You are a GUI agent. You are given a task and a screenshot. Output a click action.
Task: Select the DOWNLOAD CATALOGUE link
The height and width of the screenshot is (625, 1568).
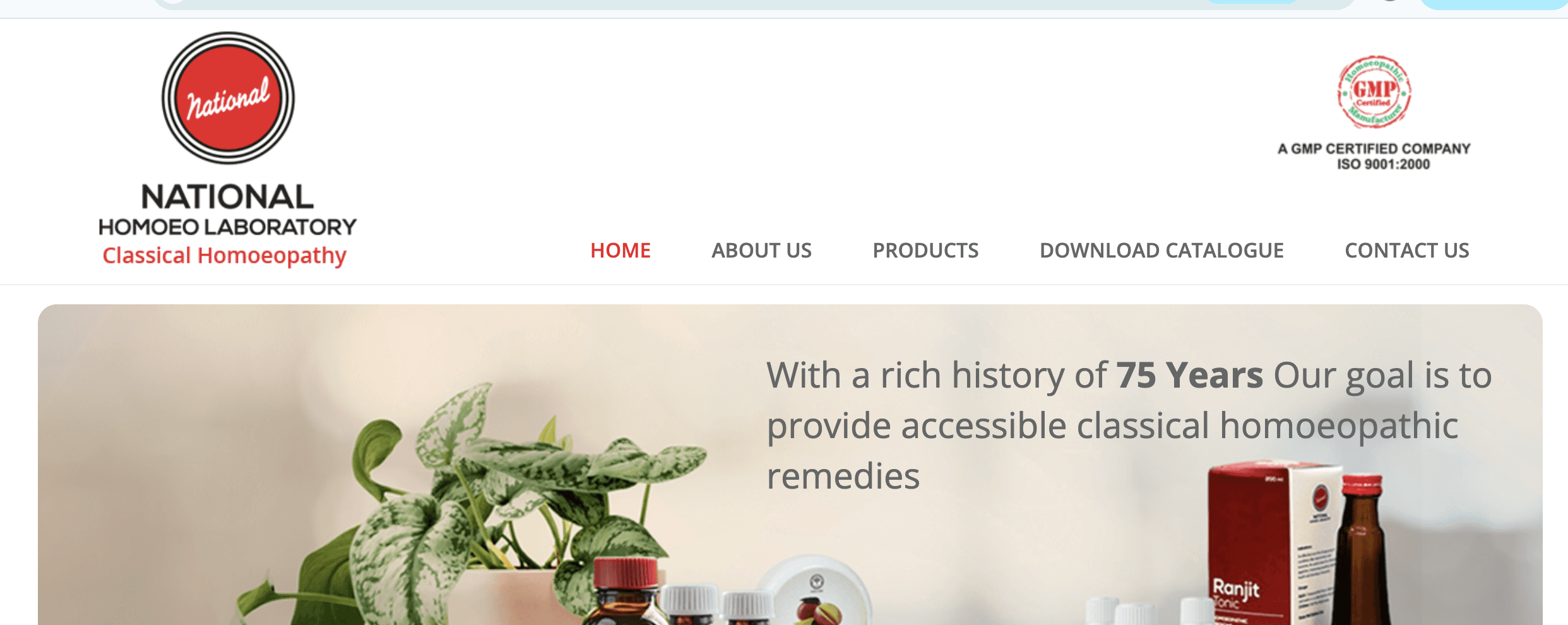click(x=1161, y=251)
